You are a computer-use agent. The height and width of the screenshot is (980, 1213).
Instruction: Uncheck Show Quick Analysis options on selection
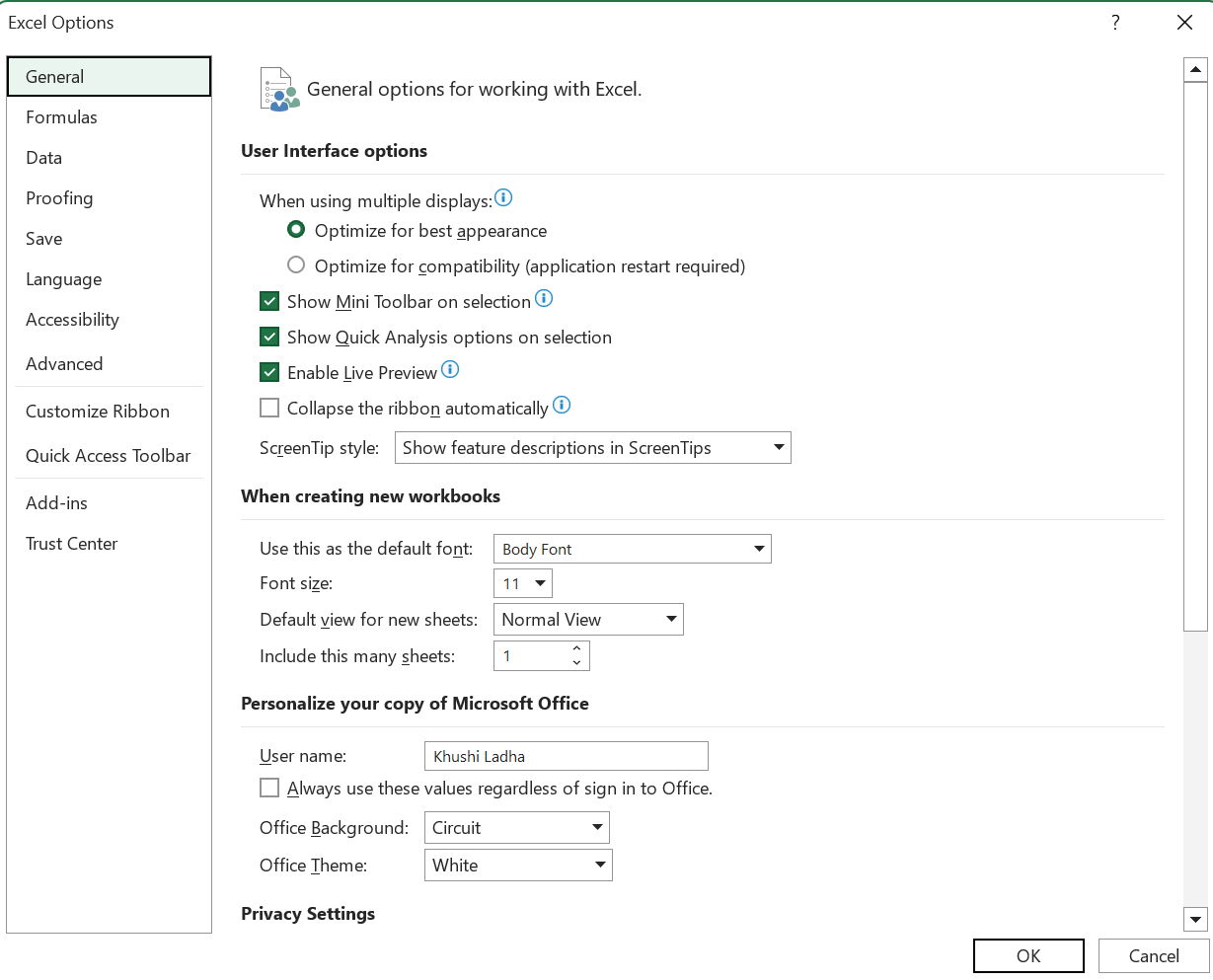pyautogui.click(x=269, y=338)
